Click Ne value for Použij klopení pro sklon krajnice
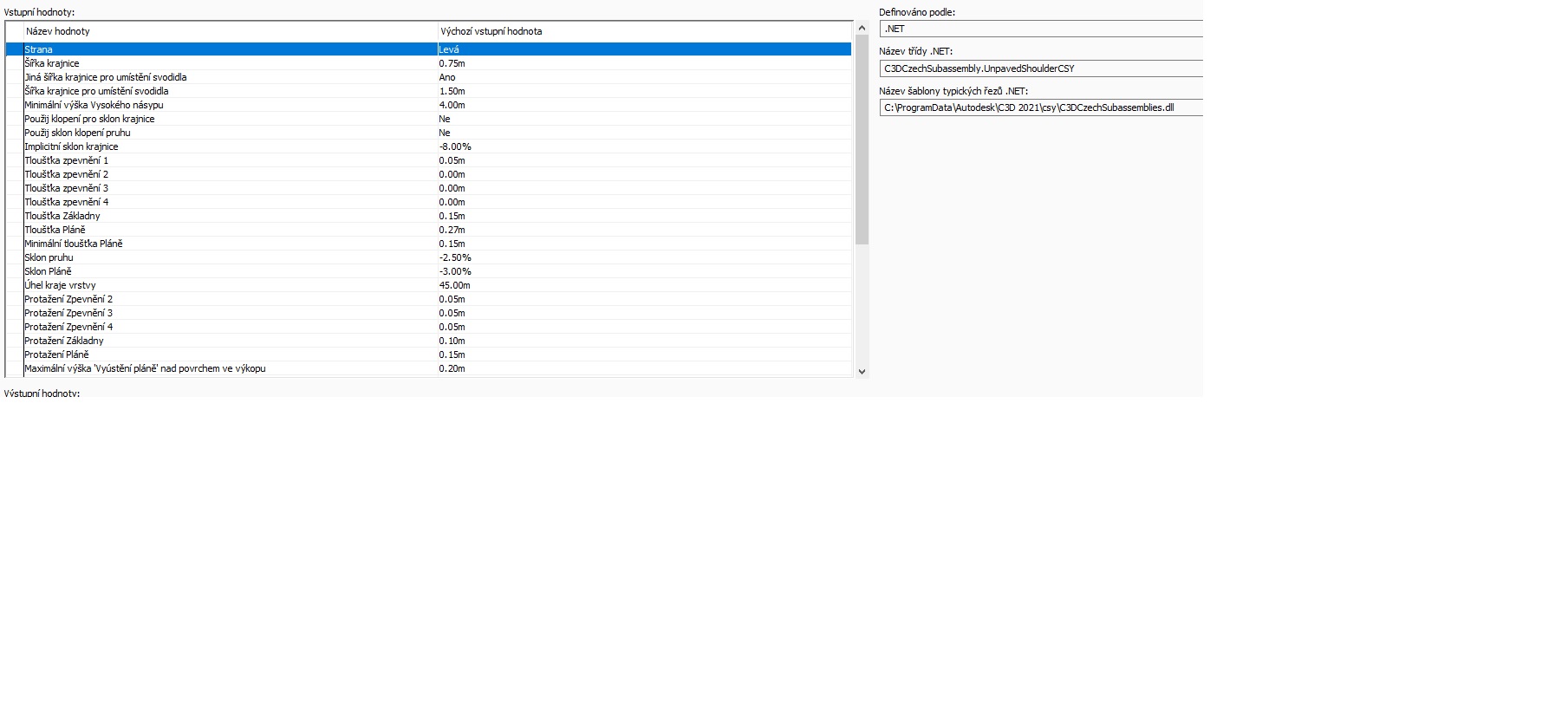 445,119
